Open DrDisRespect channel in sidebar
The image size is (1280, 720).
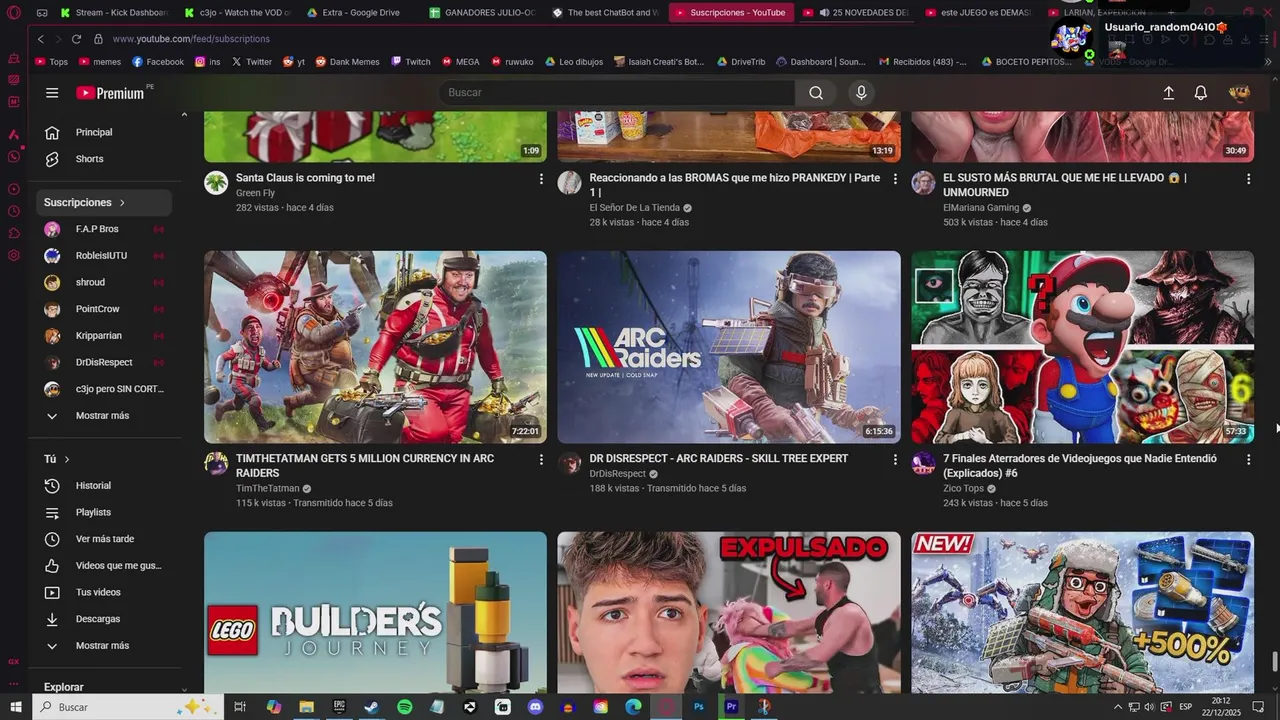tap(104, 362)
